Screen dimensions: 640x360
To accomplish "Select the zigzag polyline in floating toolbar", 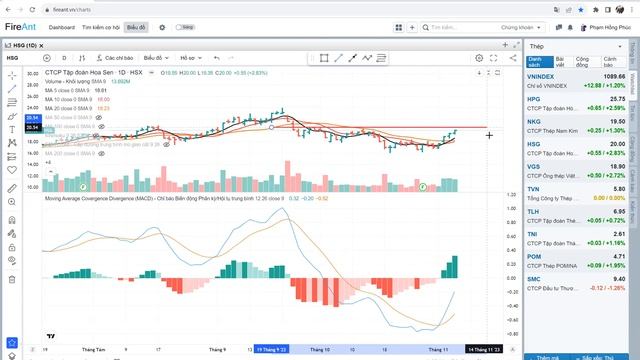I will 367,58.
